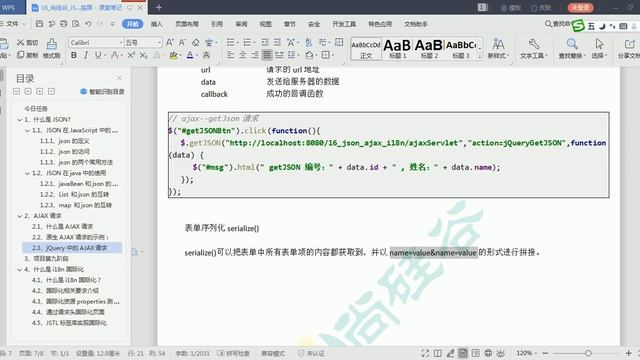The height and width of the screenshot is (360, 640).
Task: Open the File (文件) menu dropdown arrow
Action: coord(24,24)
